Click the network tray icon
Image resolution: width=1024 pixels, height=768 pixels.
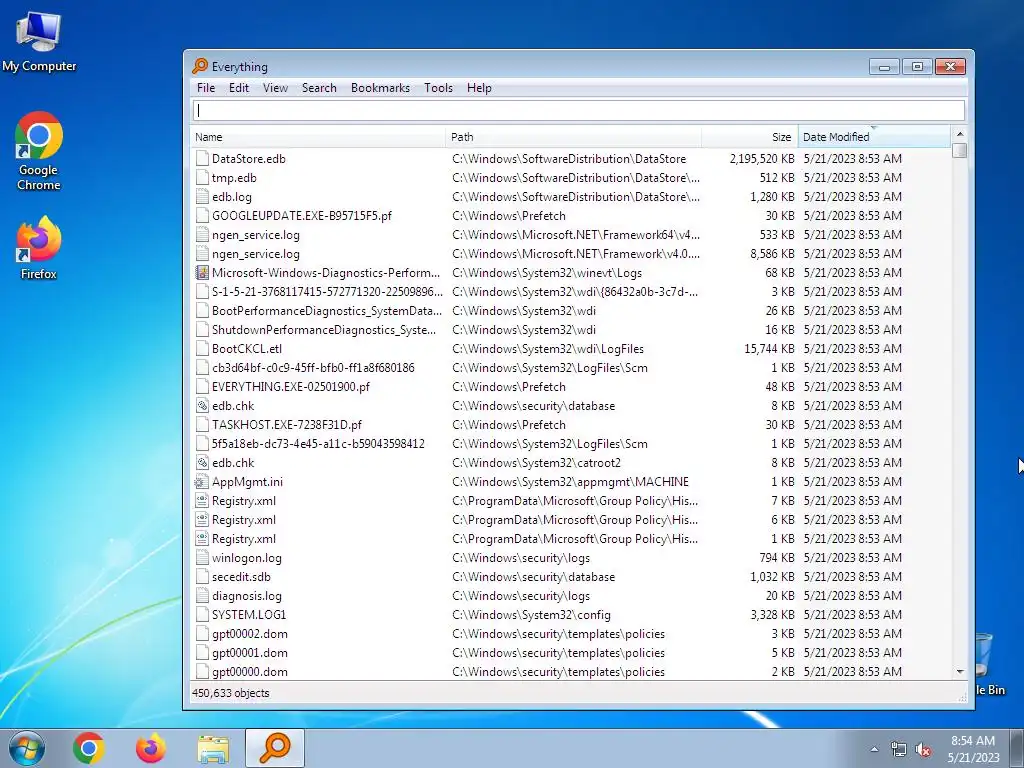899,750
